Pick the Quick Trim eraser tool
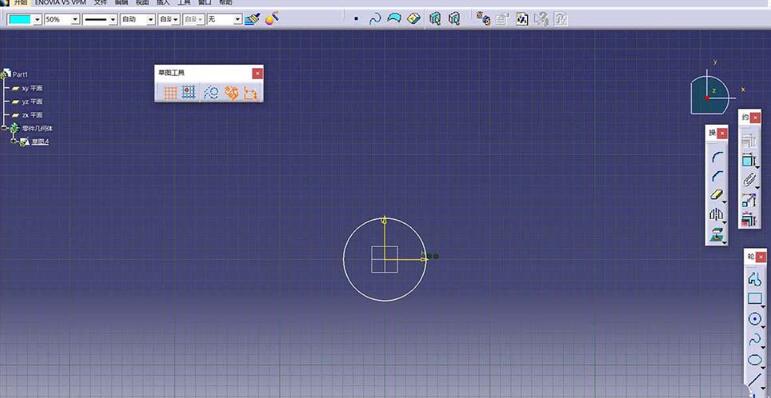The width and height of the screenshot is (771, 398). (x=716, y=195)
